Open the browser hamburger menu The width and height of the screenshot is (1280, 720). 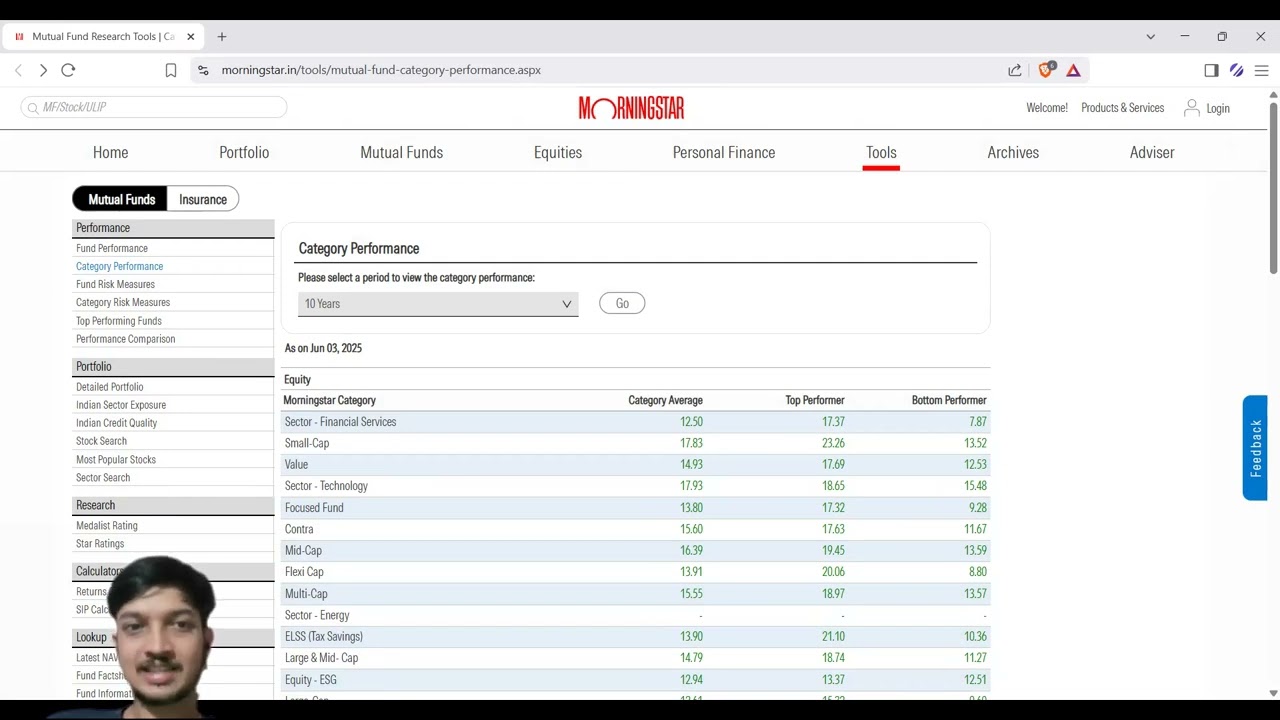click(1261, 70)
